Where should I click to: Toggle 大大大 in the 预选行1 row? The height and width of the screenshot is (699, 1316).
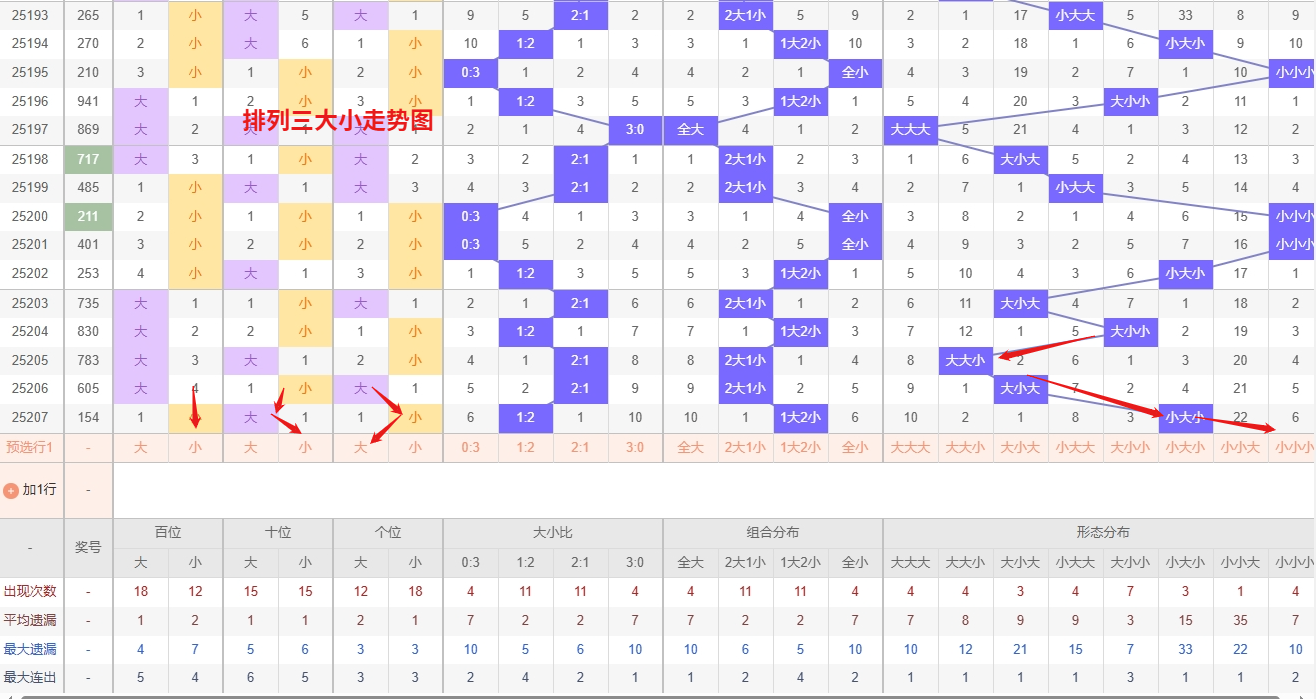(910, 448)
